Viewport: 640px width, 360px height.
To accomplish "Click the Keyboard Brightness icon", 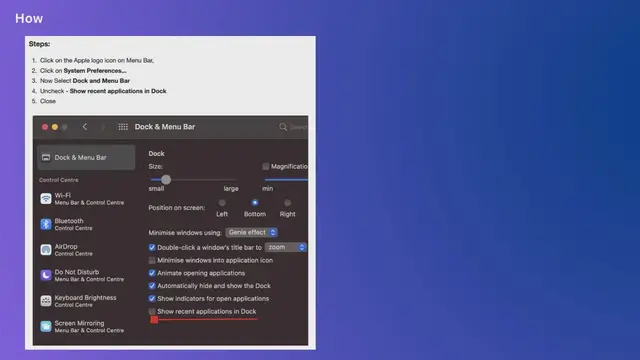I will 46,301.
